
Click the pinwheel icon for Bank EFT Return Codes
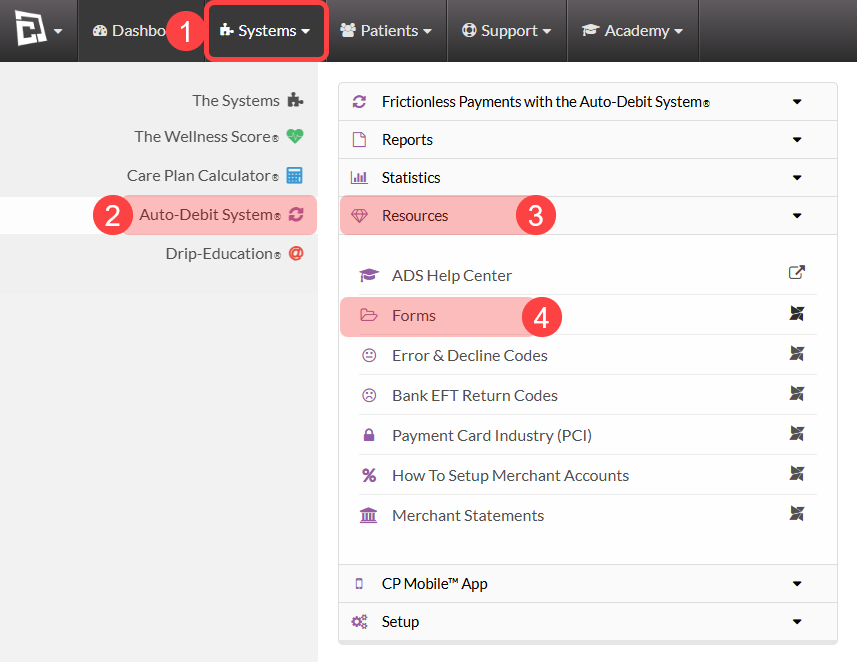796,393
